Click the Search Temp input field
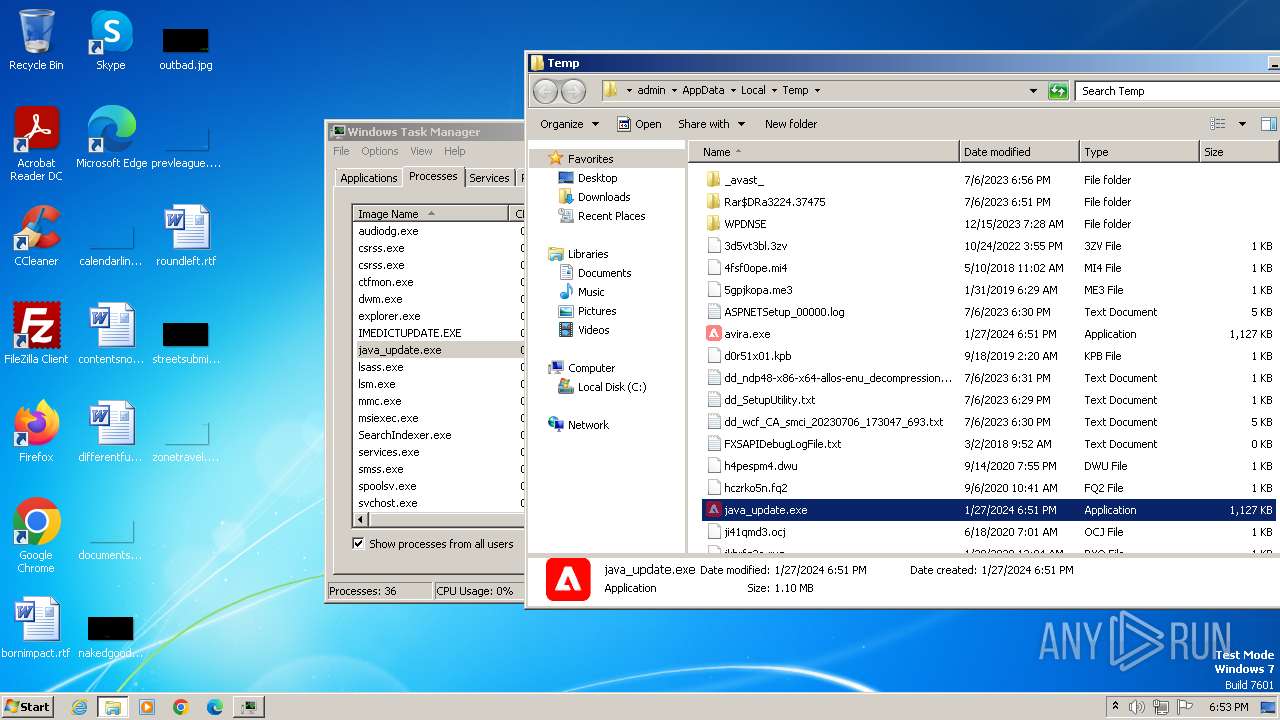 [1178, 91]
